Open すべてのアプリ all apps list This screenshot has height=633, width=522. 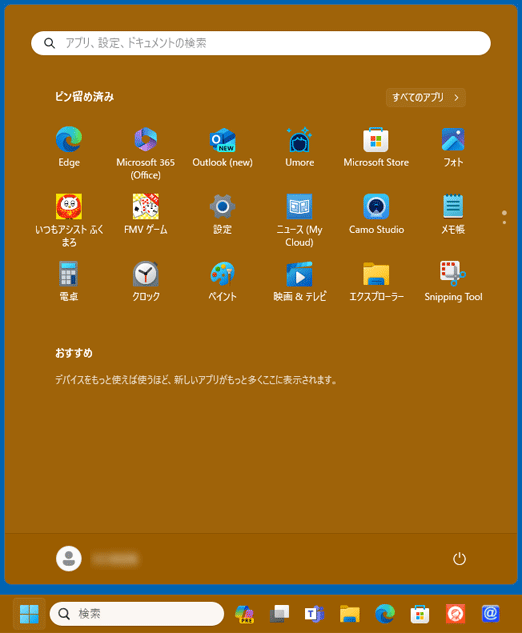pos(426,97)
